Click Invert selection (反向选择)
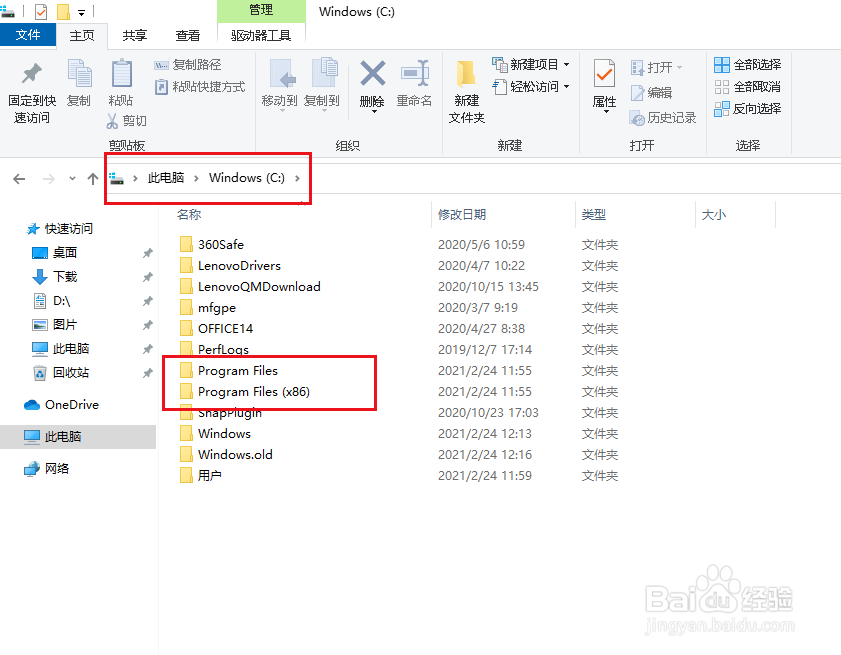Screen dimensions: 841x655 [x=748, y=109]
